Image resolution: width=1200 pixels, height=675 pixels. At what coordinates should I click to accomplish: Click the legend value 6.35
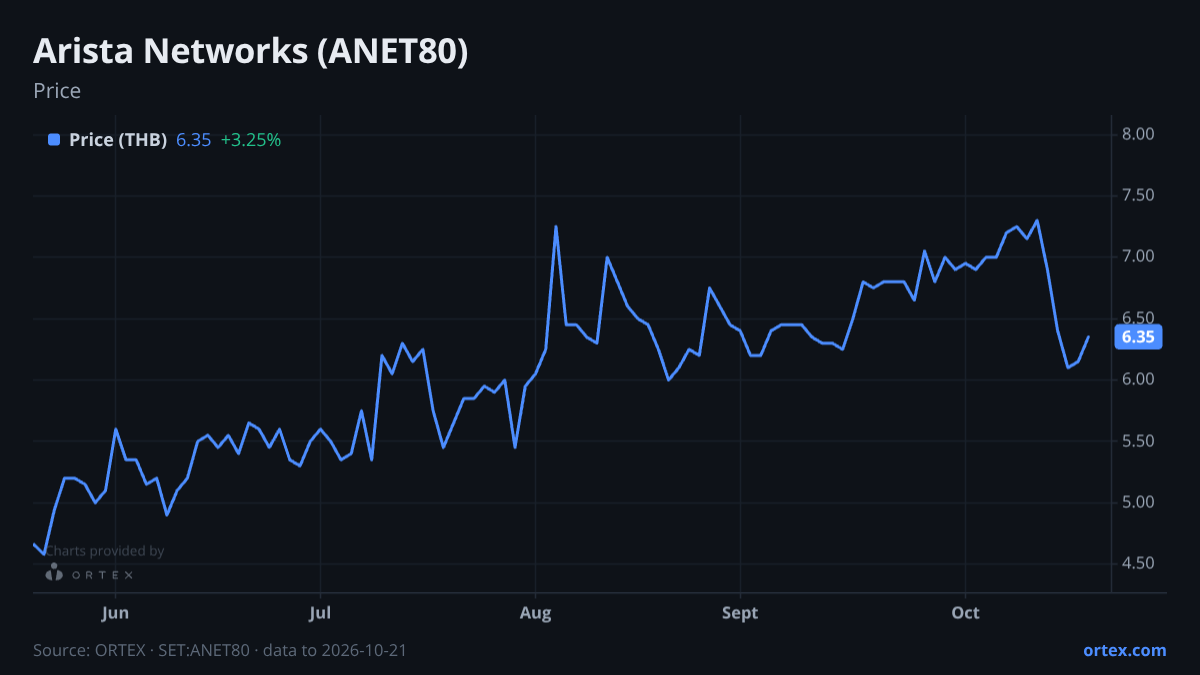[x=193, y=140]
